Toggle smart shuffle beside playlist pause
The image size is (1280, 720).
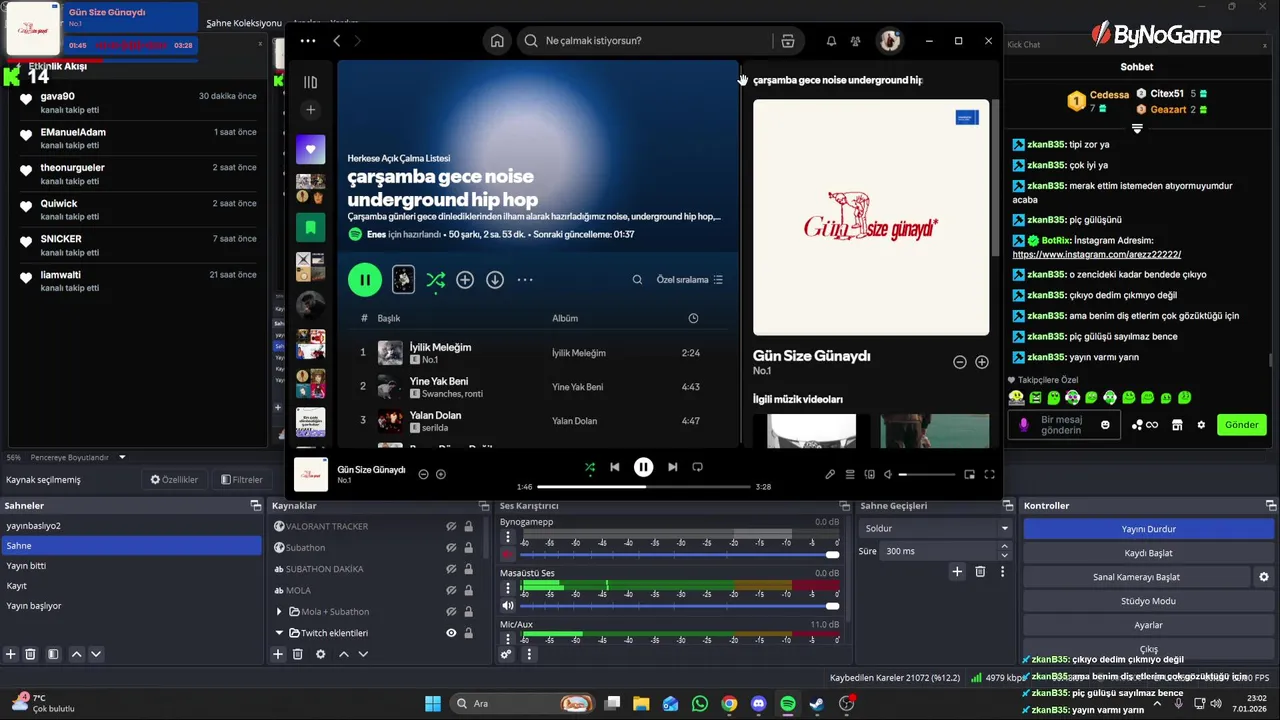436,280
